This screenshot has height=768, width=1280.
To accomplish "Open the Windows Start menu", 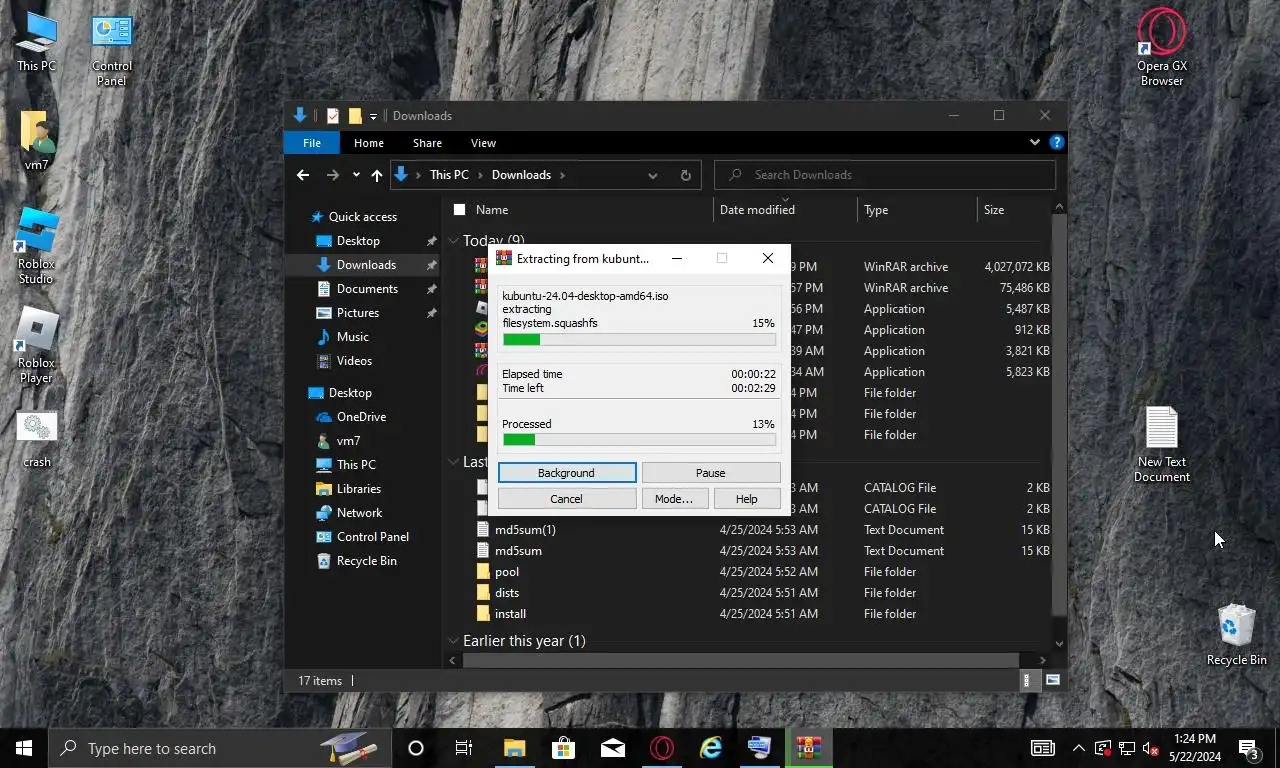I will click(x=24, y=748).
